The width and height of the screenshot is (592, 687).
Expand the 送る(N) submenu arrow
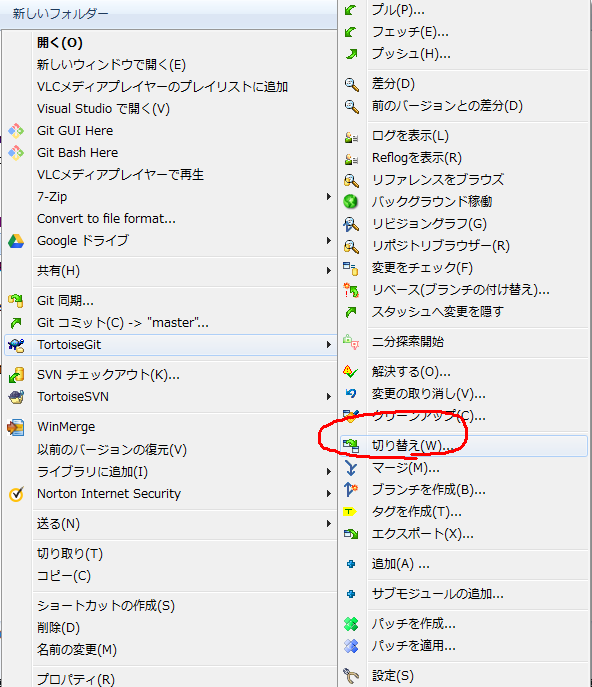[x=328, y=524]
